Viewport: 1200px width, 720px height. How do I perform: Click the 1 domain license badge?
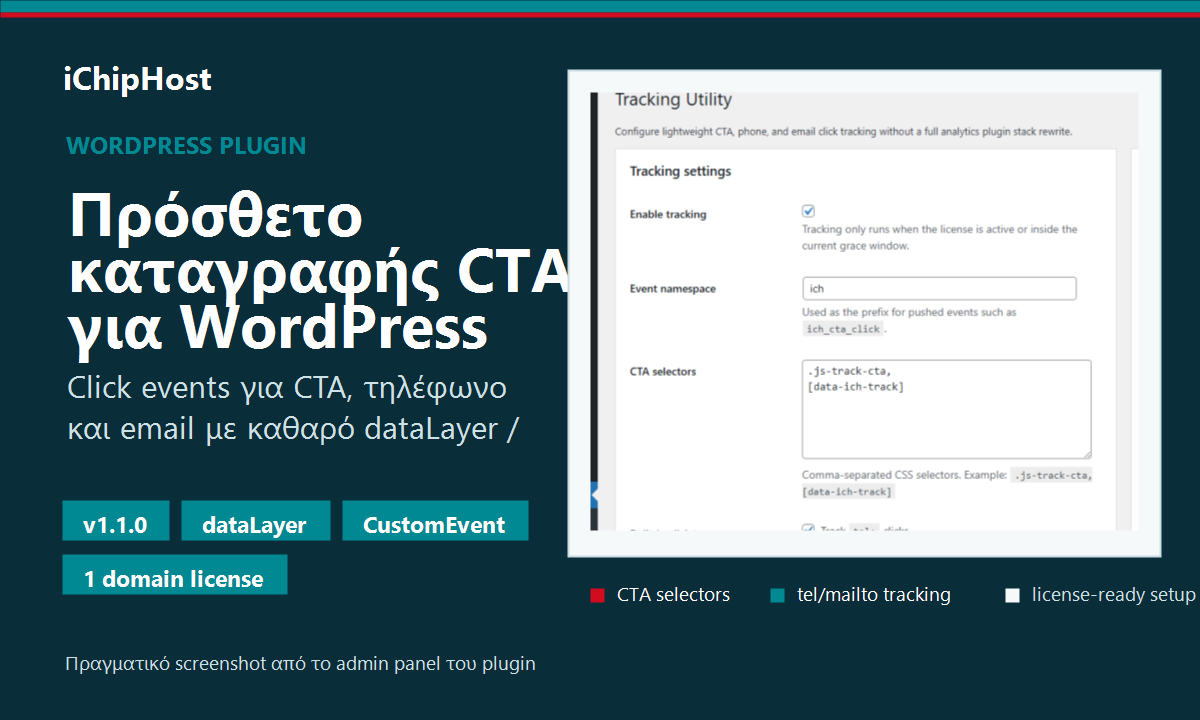point(174,575)
